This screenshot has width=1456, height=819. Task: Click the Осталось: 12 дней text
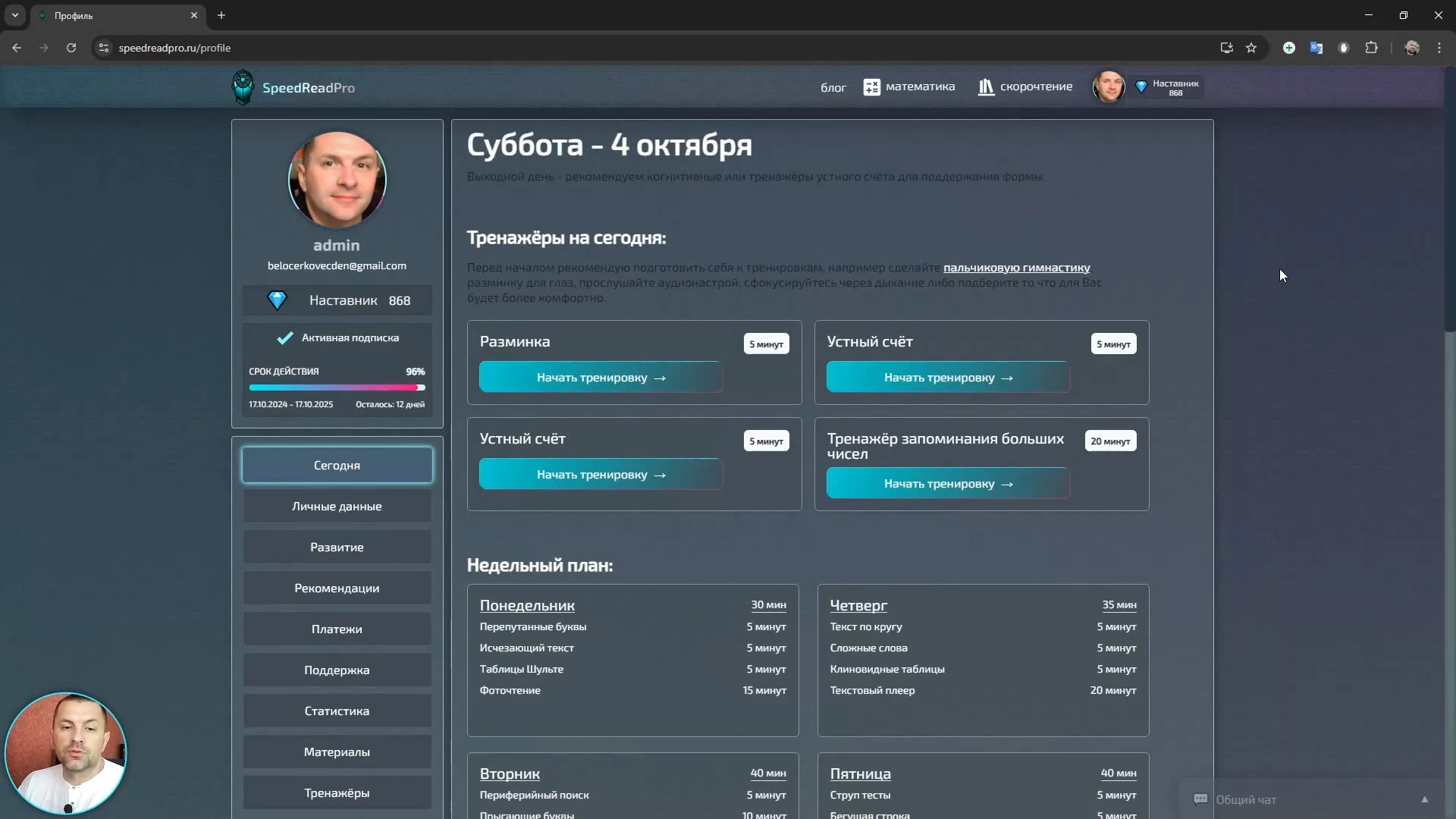click(x=390, y=404)
